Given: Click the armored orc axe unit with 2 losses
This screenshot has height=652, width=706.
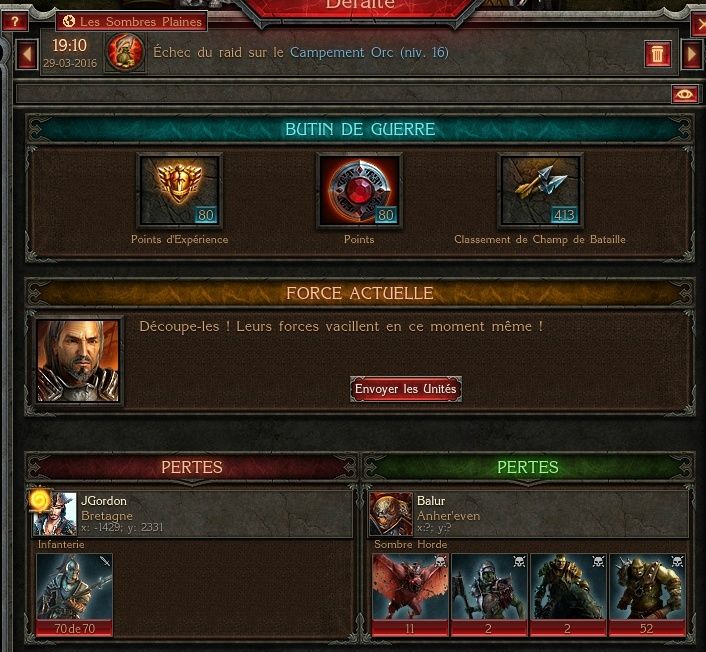Looking at the screenshot, I should 489,595.
